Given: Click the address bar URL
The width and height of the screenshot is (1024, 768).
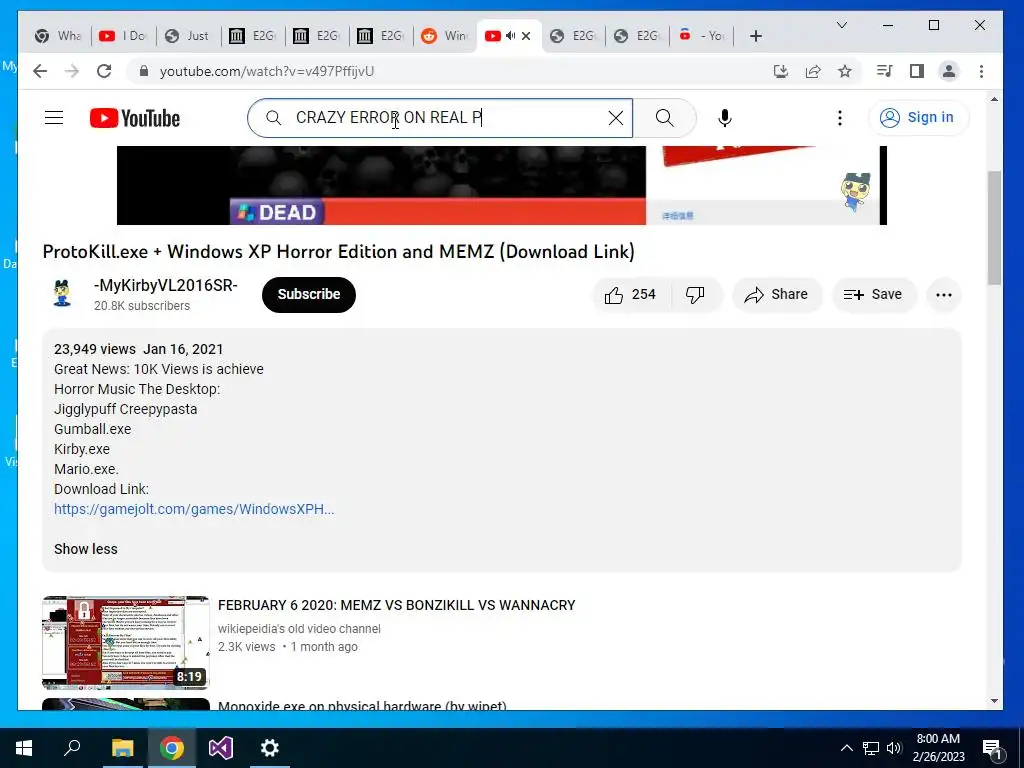Looking at the screenshot, I should (267, 71).
